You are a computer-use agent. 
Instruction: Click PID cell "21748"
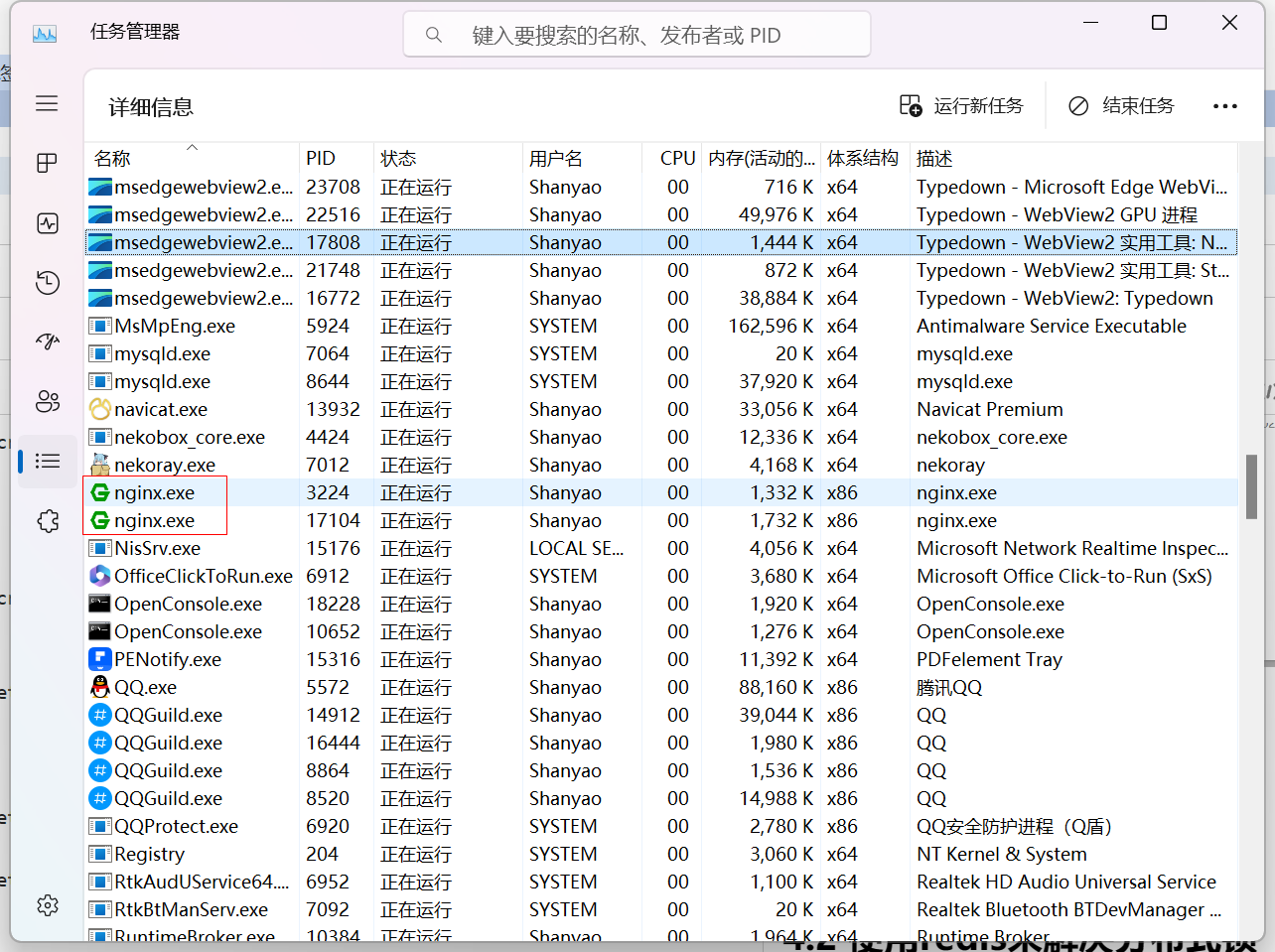tap(334, 270)
